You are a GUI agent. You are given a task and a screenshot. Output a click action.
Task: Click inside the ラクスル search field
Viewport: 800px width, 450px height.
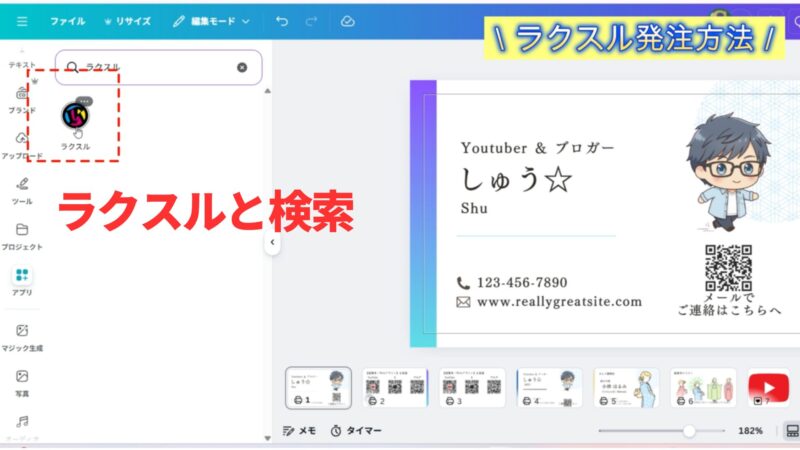[x=159, y=67]
